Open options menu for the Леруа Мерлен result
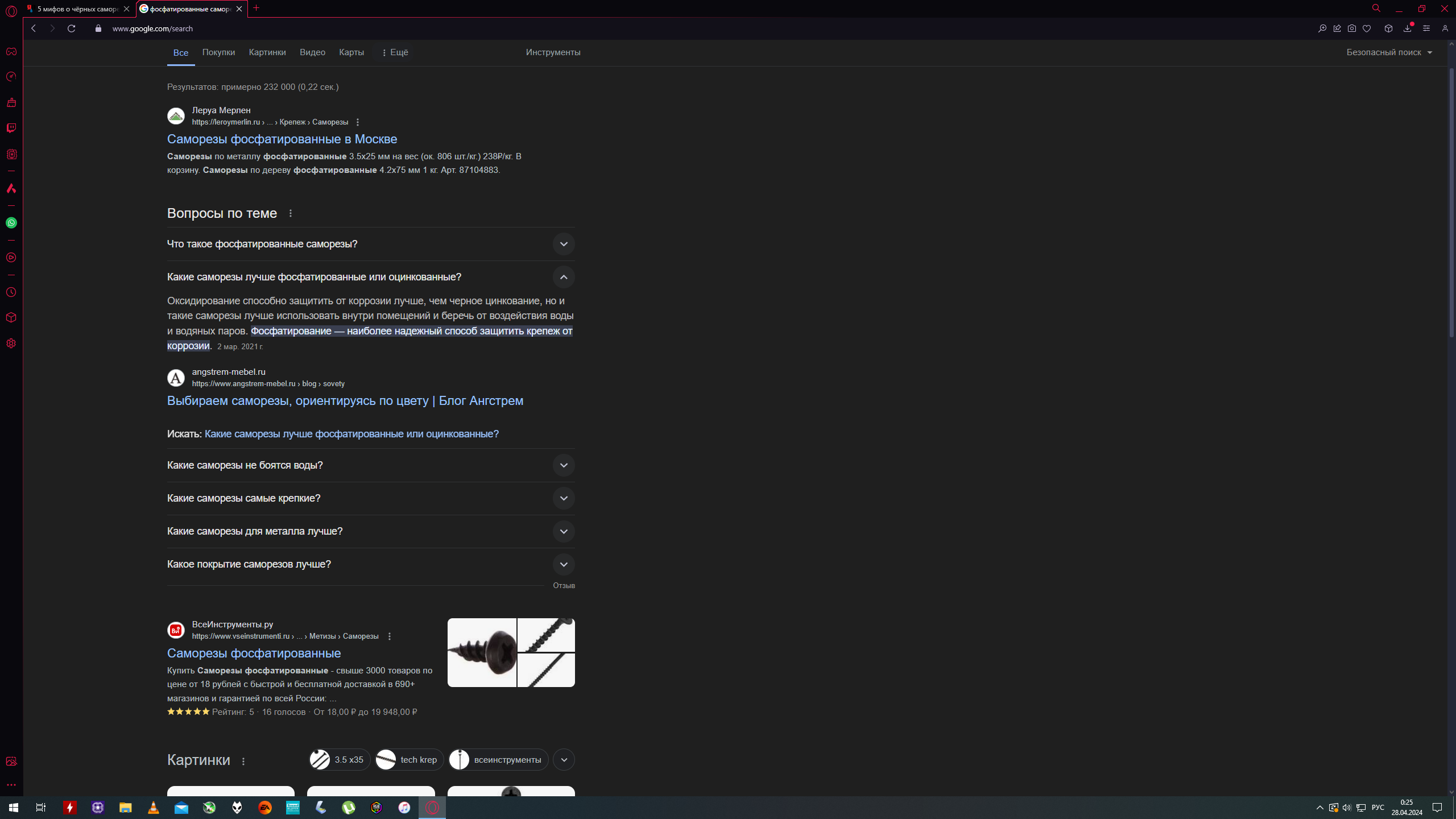This screenshot has height=819, width=1456. point(358,122)
